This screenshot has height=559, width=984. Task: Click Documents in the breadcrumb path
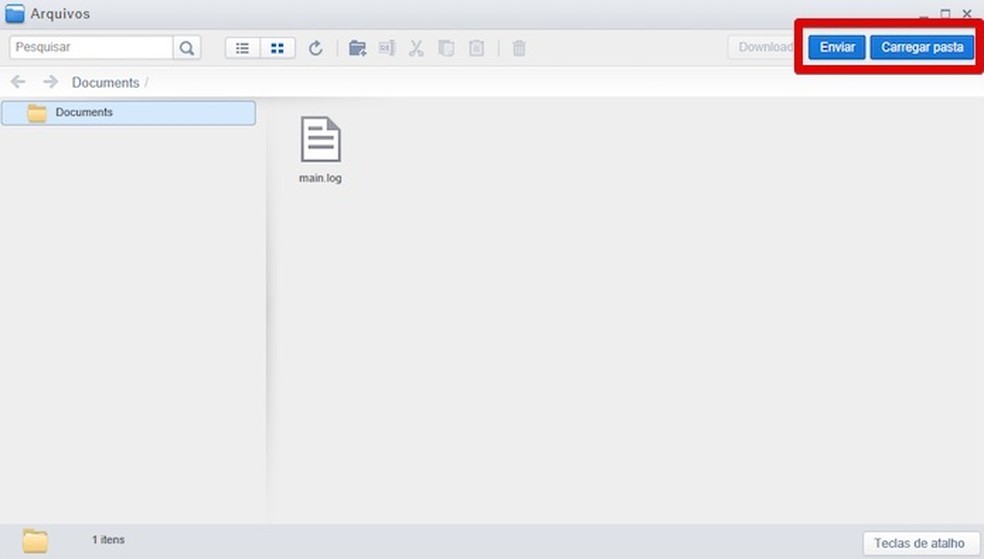click(x=105, y=83)
